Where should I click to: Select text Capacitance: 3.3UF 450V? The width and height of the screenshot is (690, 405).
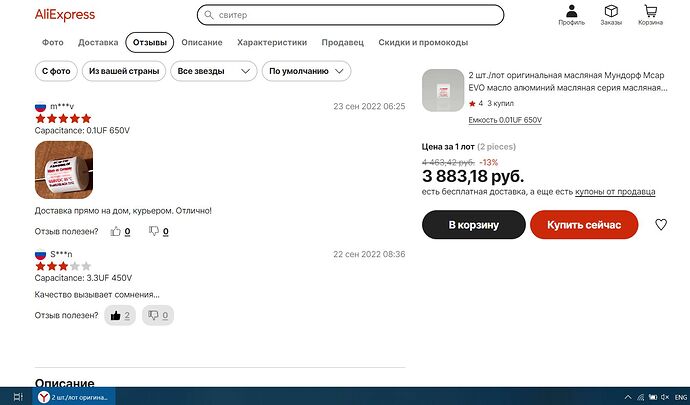click(83, 278)
